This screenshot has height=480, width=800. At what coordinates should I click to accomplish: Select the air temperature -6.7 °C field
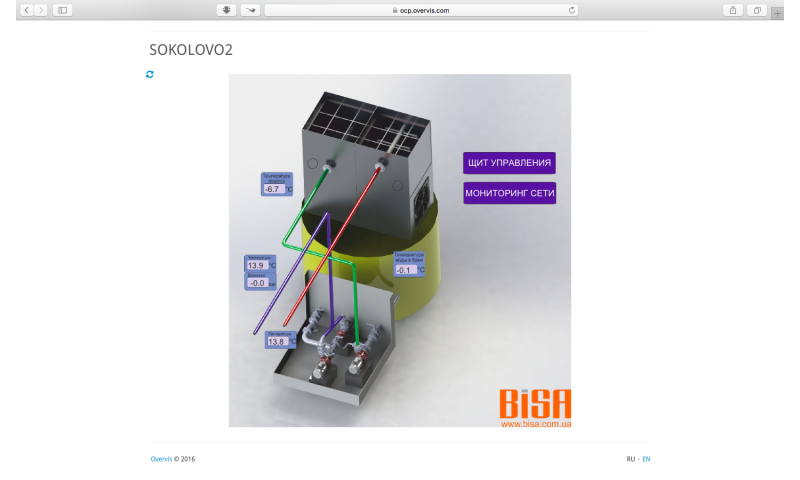pos(273,188)
